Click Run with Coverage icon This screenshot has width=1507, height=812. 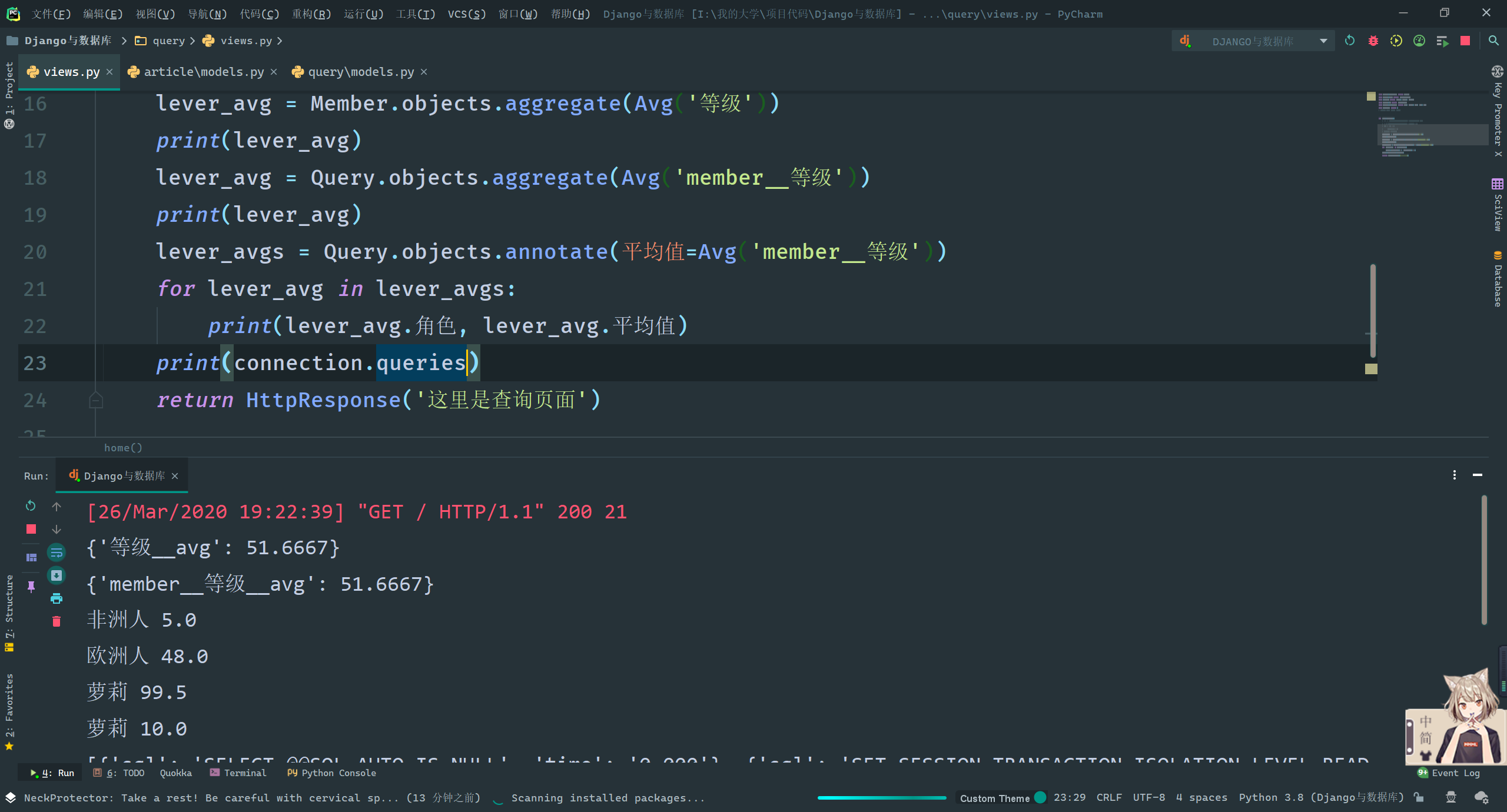(1396, 41)
